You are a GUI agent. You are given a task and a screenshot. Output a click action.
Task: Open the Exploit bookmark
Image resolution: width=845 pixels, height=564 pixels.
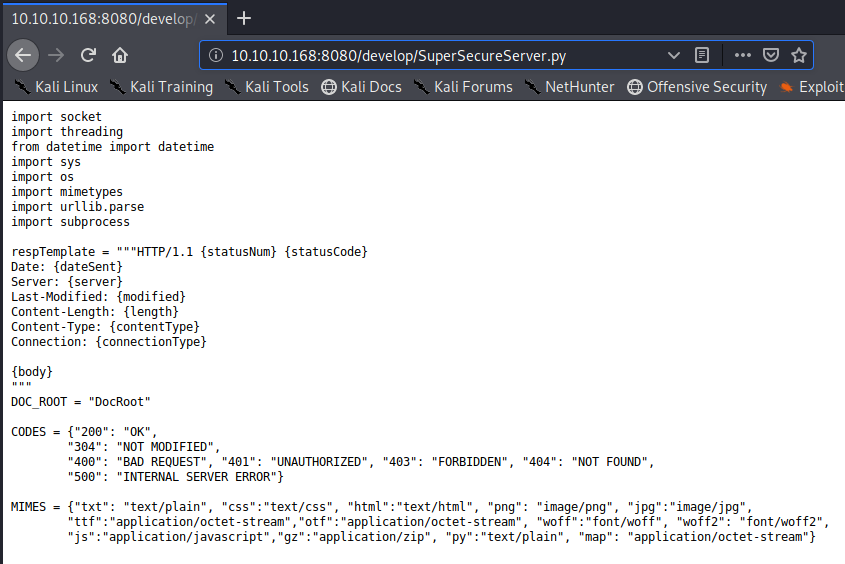(812, 87)
